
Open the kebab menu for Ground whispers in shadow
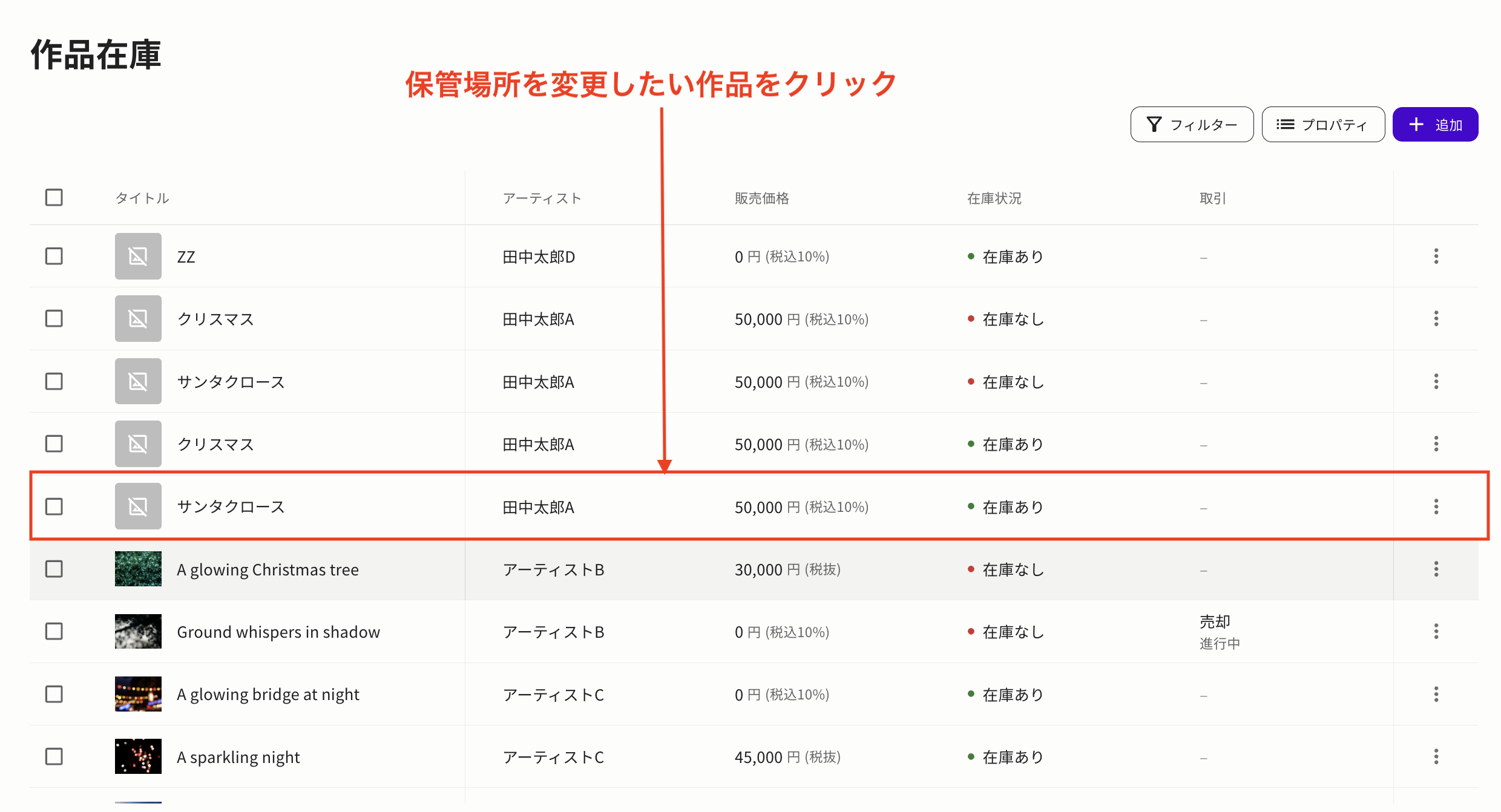point(1436,631)
